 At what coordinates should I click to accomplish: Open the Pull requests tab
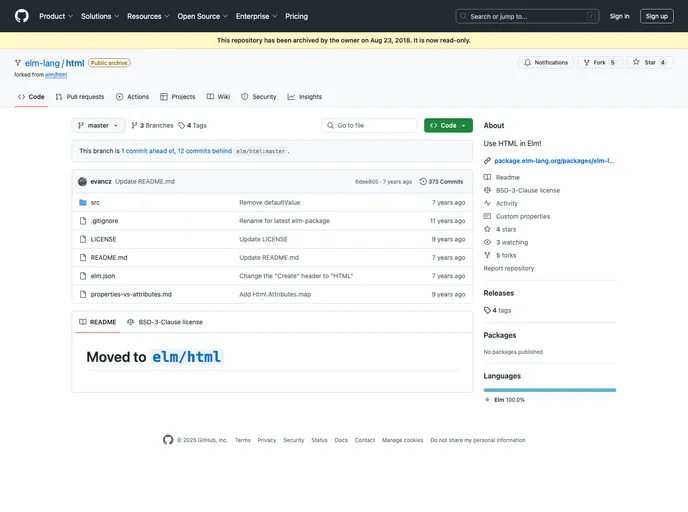(80, 97)
